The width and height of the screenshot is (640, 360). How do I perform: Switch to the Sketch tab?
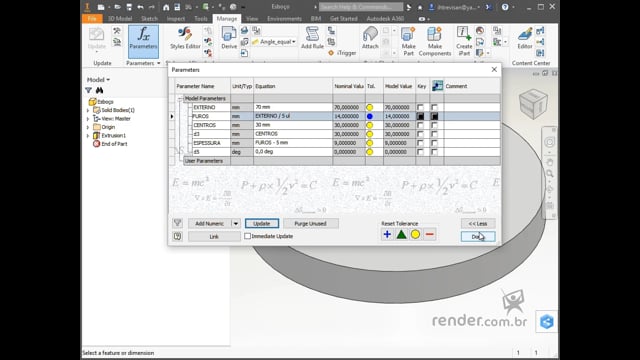pyautogui.click(x=149, y=19)
